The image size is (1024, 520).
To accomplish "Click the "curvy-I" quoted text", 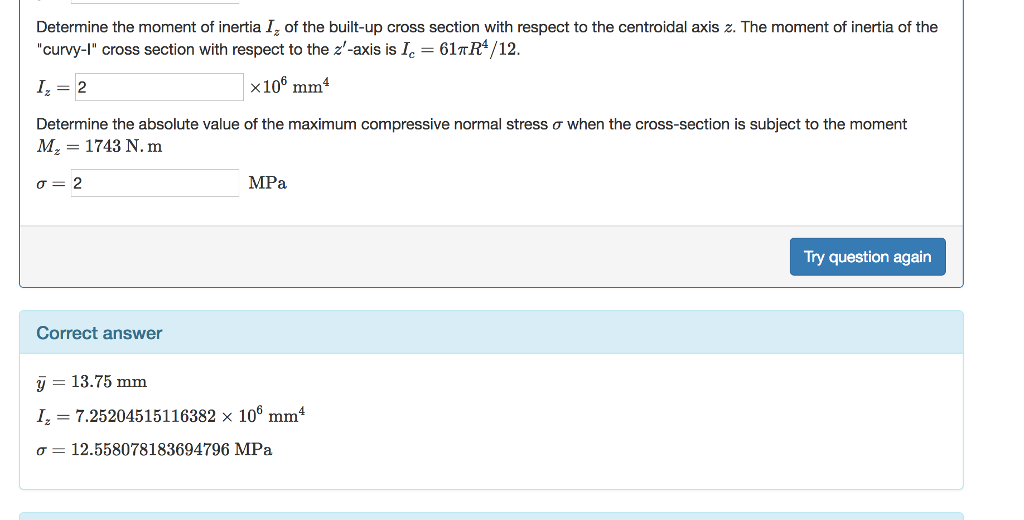I will (66, 49).
